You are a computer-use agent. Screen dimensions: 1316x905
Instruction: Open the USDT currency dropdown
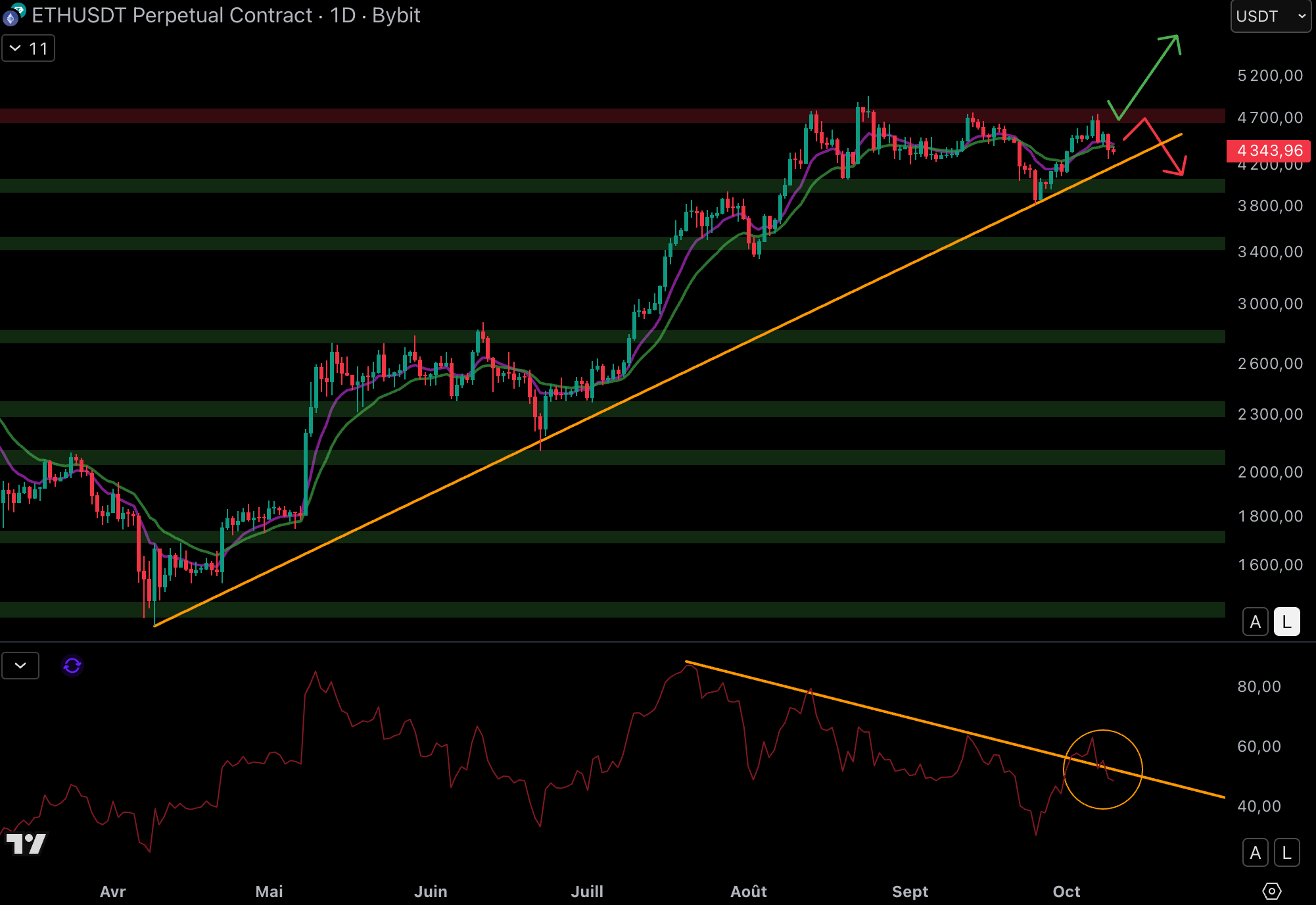[x=1270, y=16]
